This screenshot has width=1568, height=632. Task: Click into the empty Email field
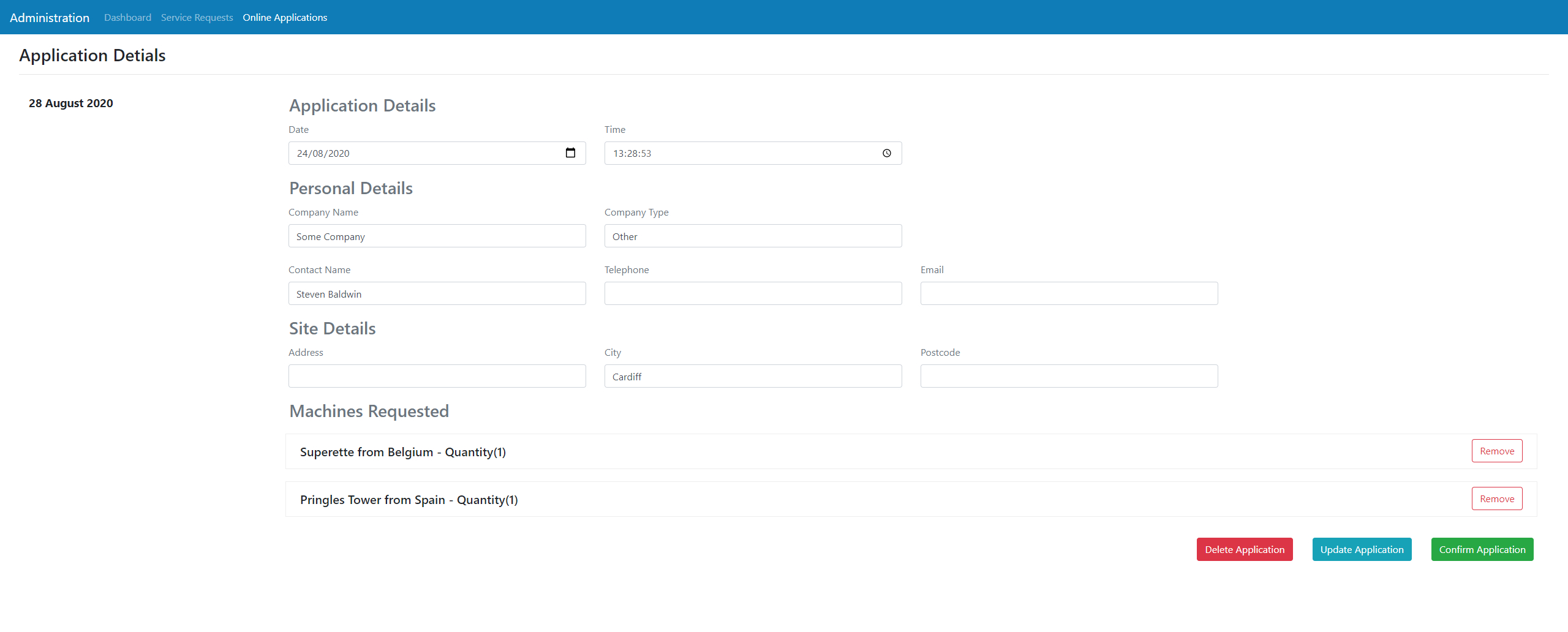[1069, 294]
